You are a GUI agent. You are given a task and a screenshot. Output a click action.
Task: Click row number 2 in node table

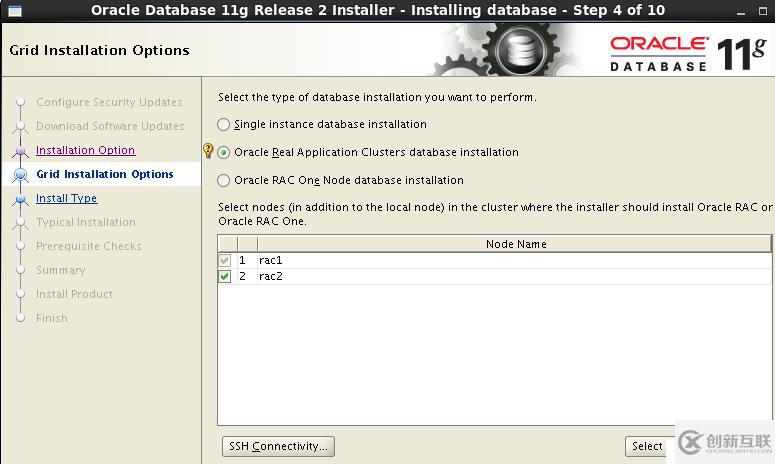[x=243, y=276]
